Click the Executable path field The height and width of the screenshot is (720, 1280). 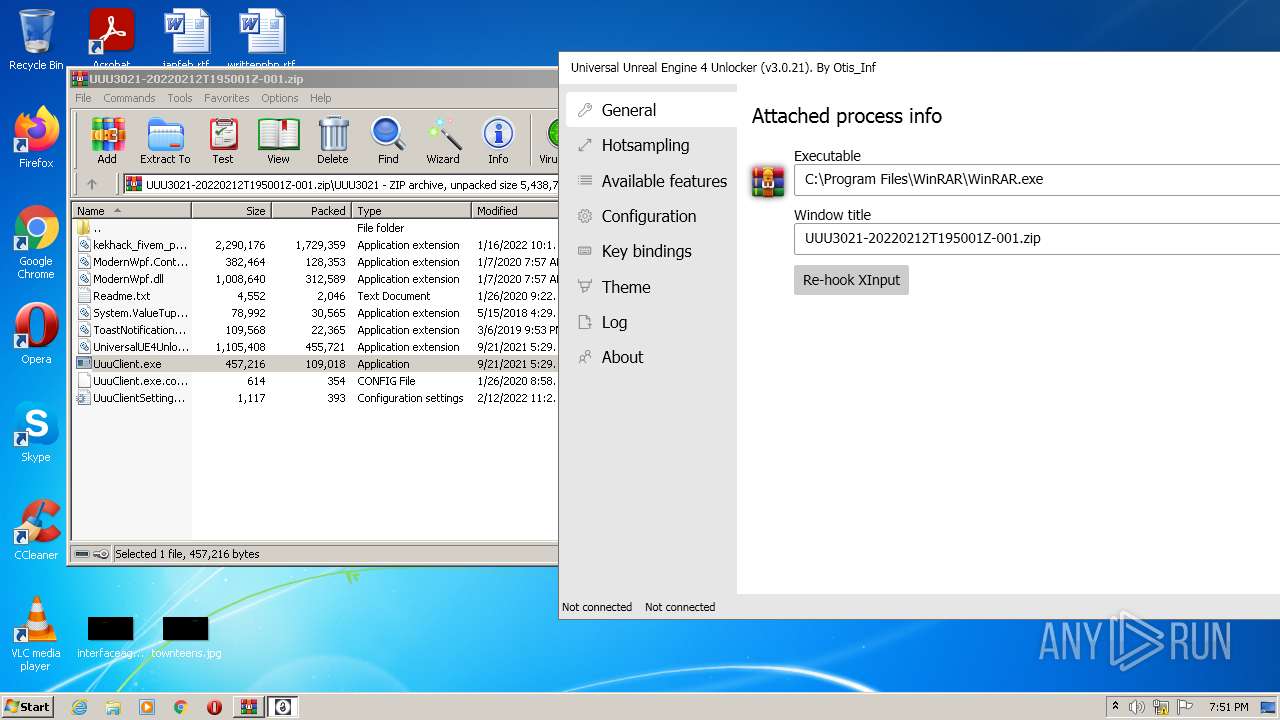[x=1037, y=180]
